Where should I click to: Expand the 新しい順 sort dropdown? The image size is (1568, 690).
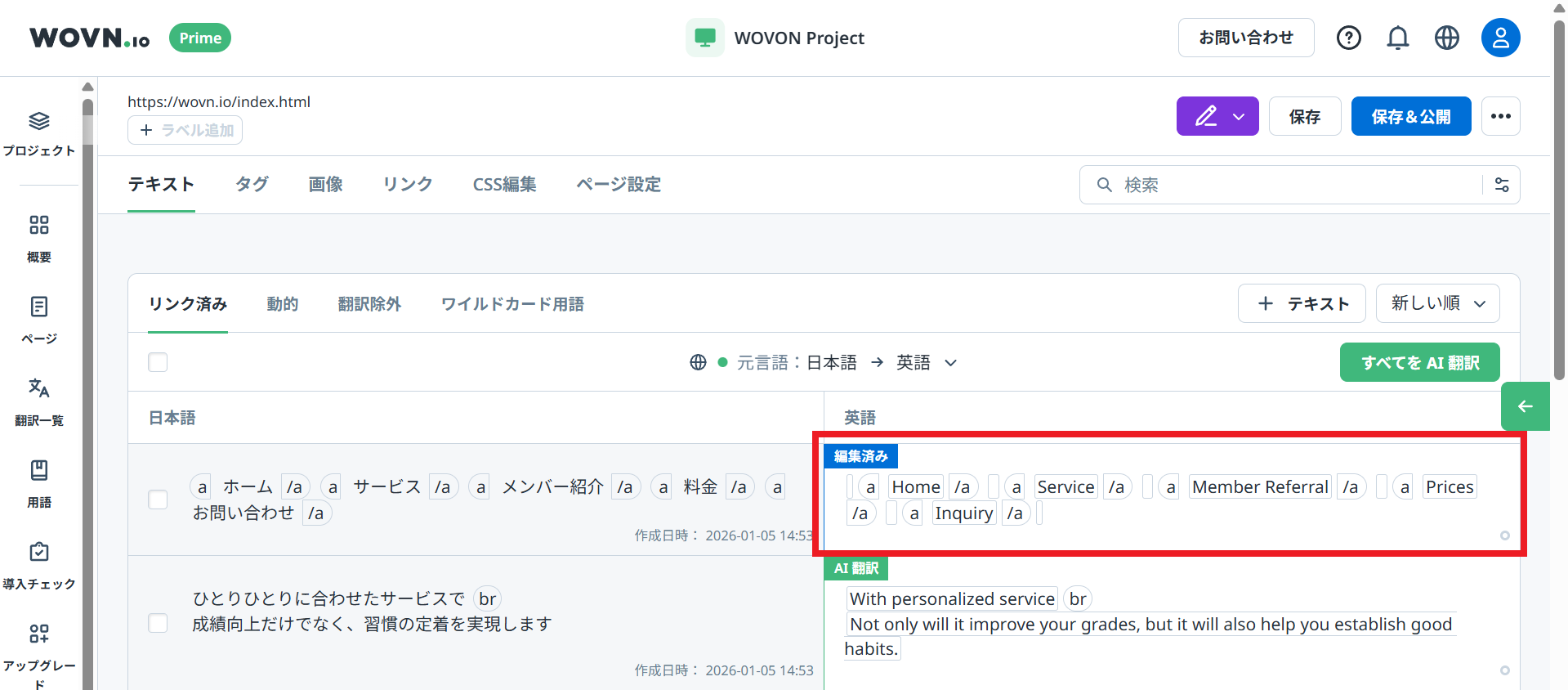click(1437, 303)
